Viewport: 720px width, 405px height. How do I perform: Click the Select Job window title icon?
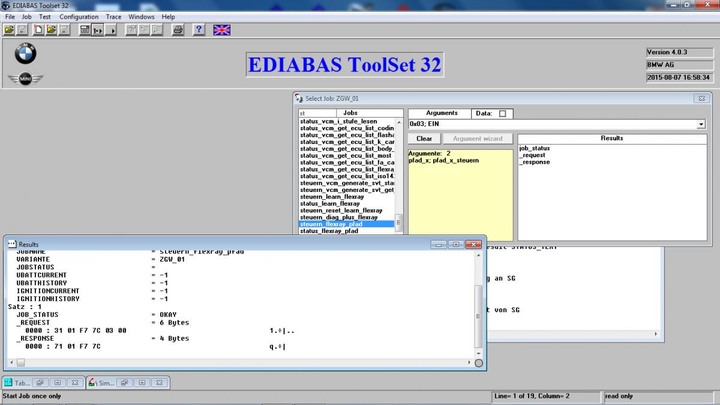coord(299,98)
